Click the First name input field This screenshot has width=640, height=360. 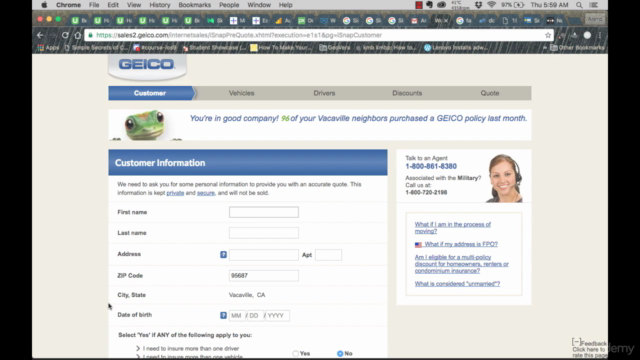(264, 212)
